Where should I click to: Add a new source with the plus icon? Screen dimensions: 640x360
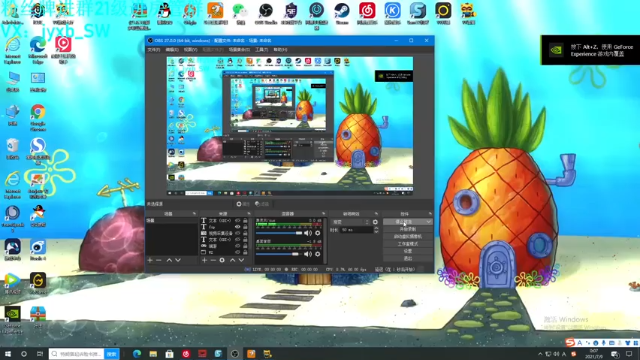(x=204, y=260)
